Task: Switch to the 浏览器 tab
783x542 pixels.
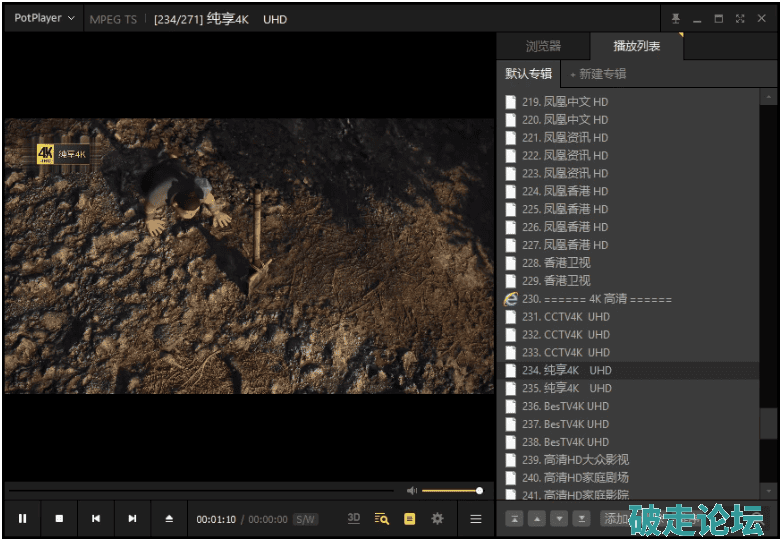Action: [x=543, y=47]
